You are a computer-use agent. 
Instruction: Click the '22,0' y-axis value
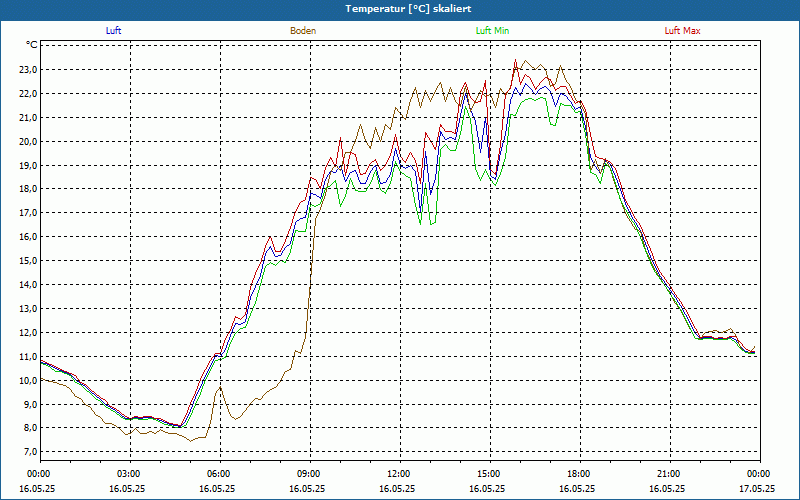click(28, 94)
